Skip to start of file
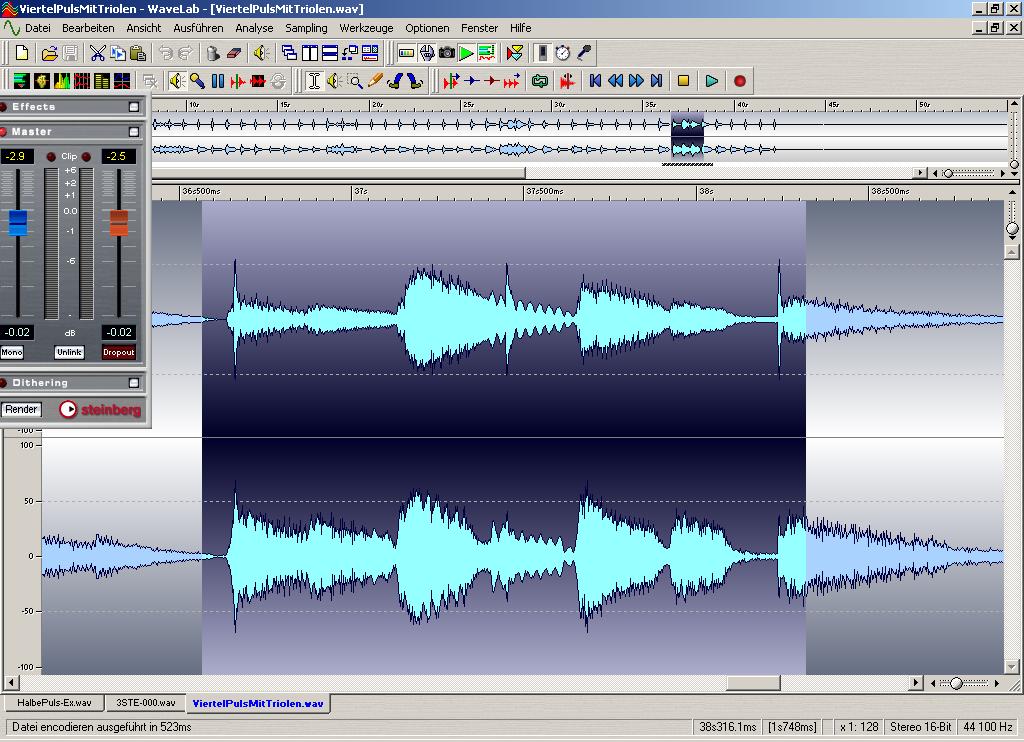The width and height of the screenshot is (1024, 742). click(x=595, y=81)
